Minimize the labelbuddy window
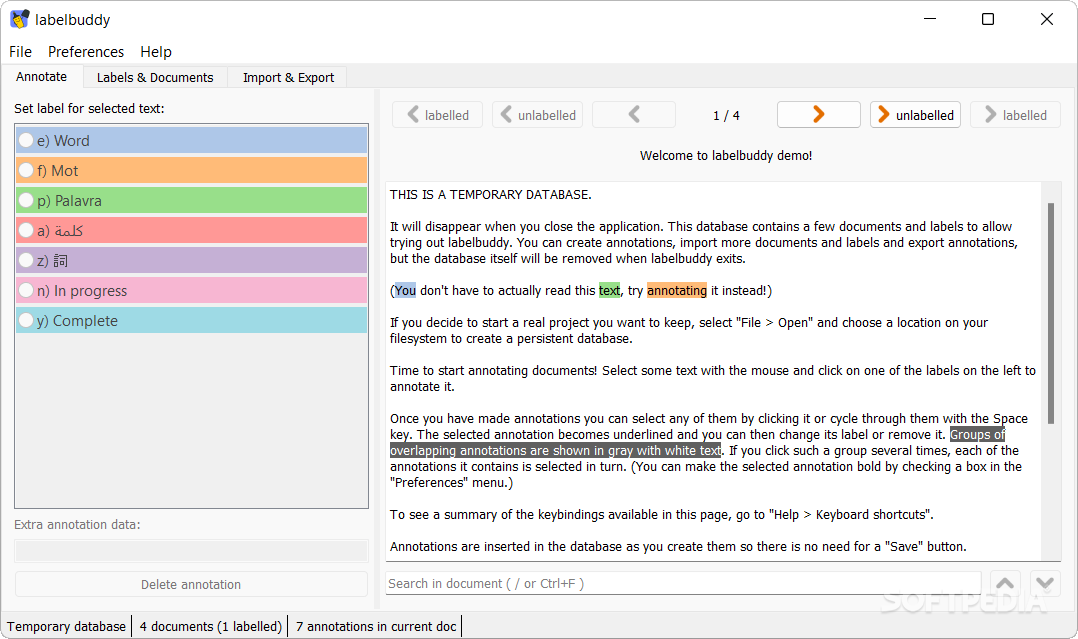1078x639 pixels. [930, 19]
